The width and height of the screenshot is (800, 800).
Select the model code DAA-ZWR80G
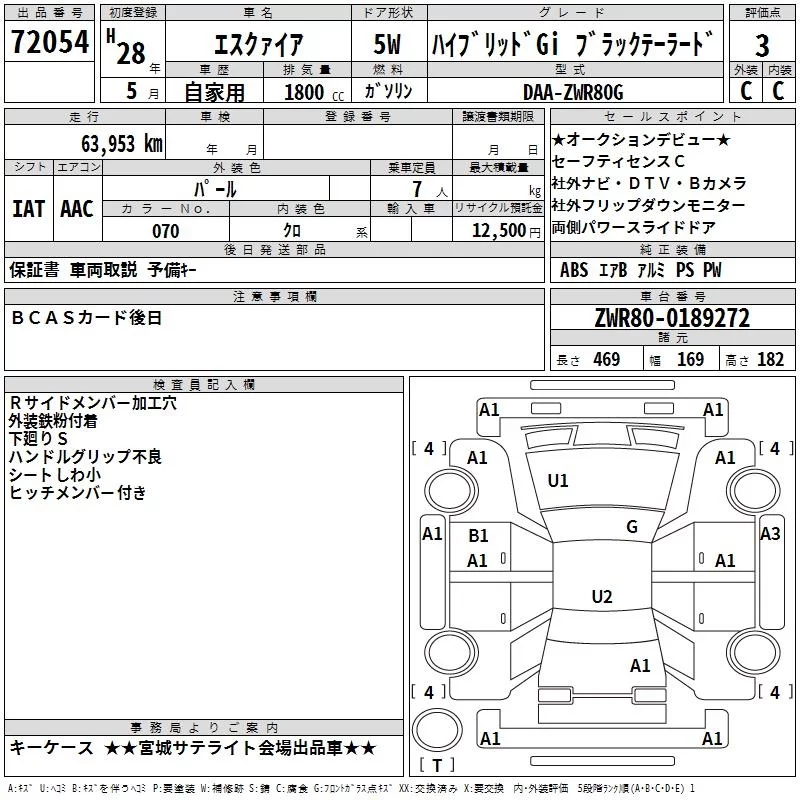[573, 92]
